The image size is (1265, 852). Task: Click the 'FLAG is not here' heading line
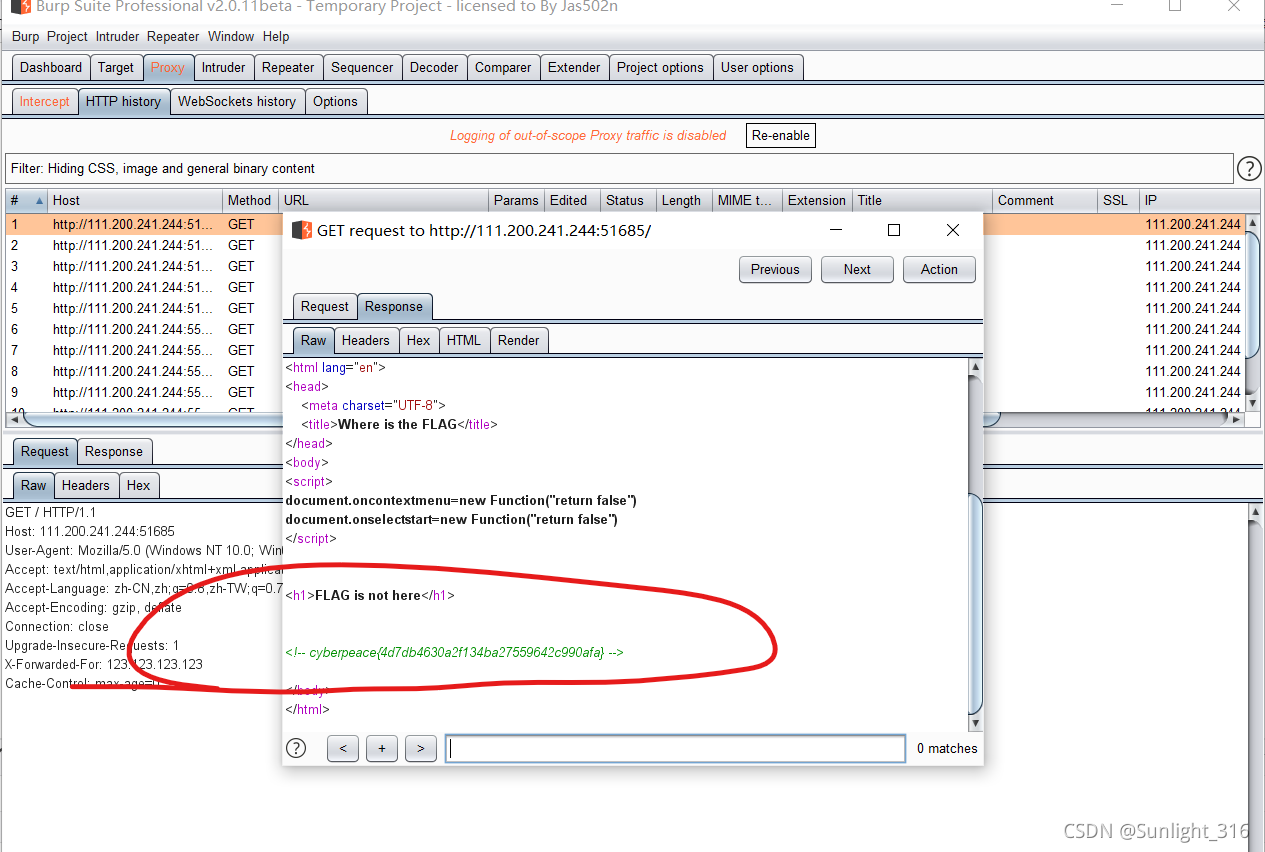pos(370,595)
